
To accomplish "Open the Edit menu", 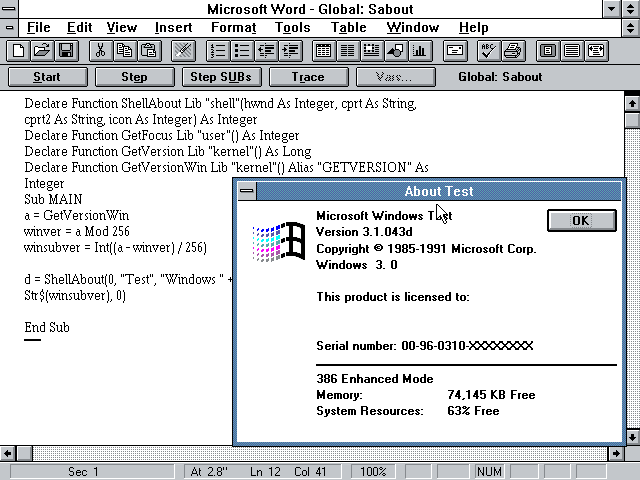I will coord(80,28).
